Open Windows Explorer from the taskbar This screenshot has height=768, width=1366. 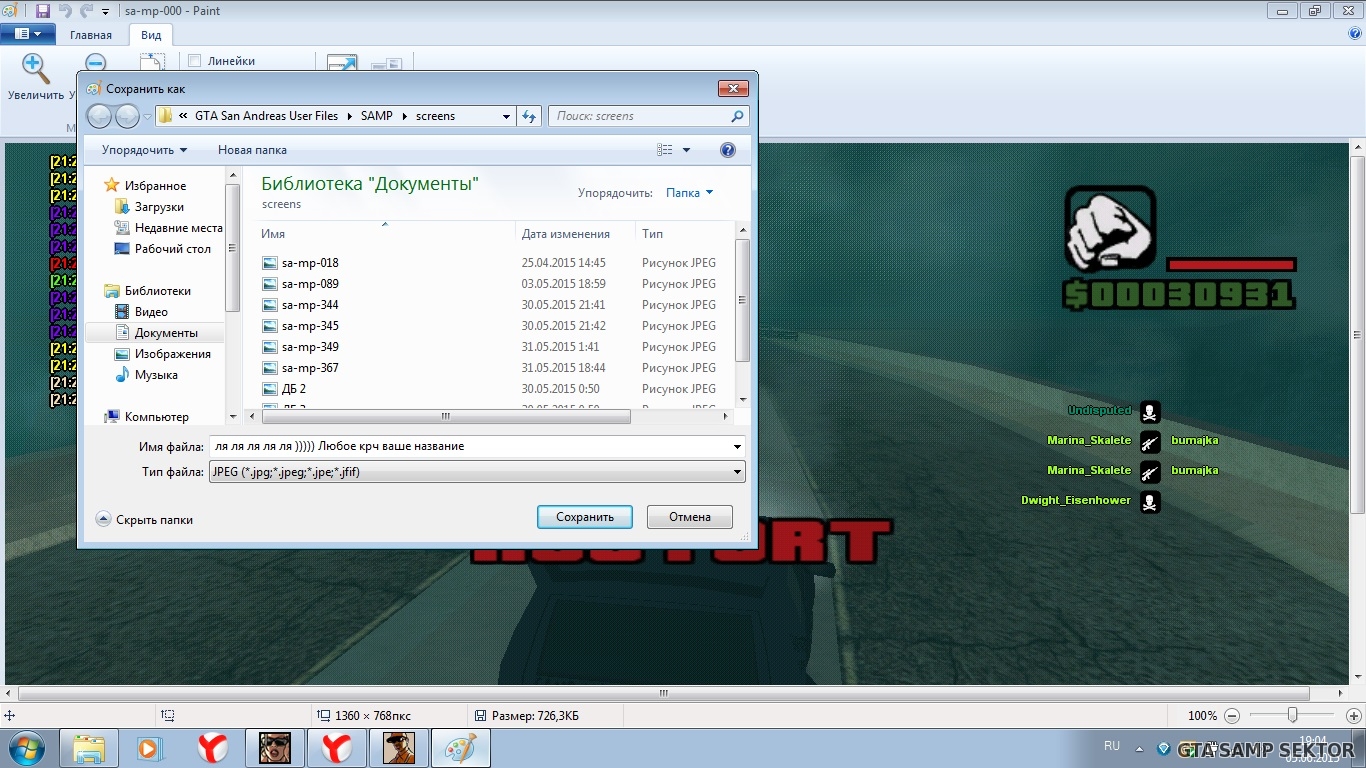tap(88, 748)
